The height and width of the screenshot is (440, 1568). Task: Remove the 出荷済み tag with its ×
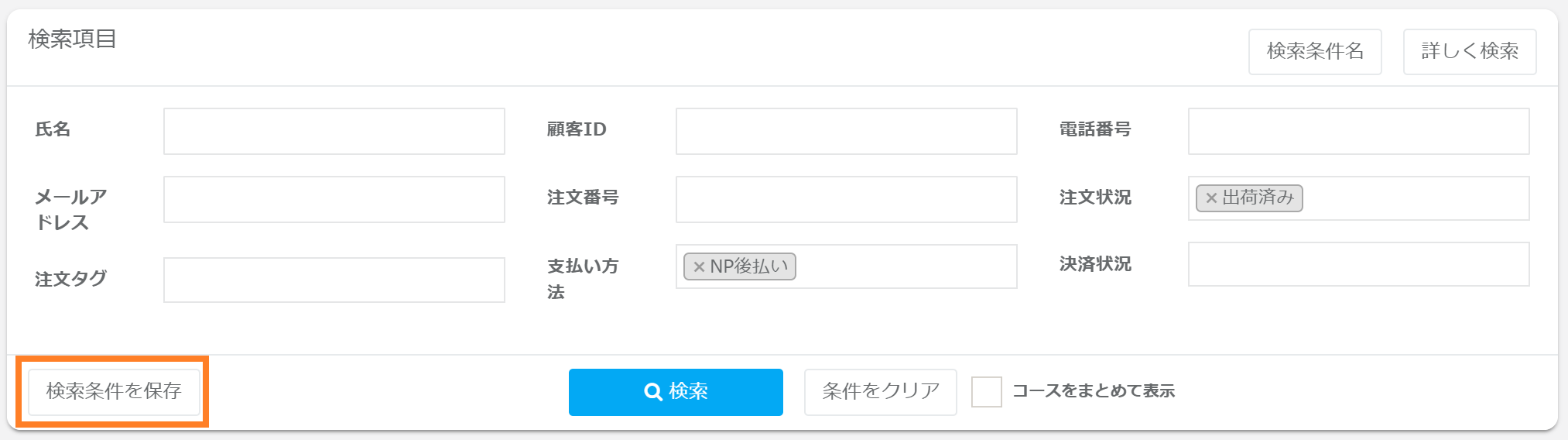1211,198
